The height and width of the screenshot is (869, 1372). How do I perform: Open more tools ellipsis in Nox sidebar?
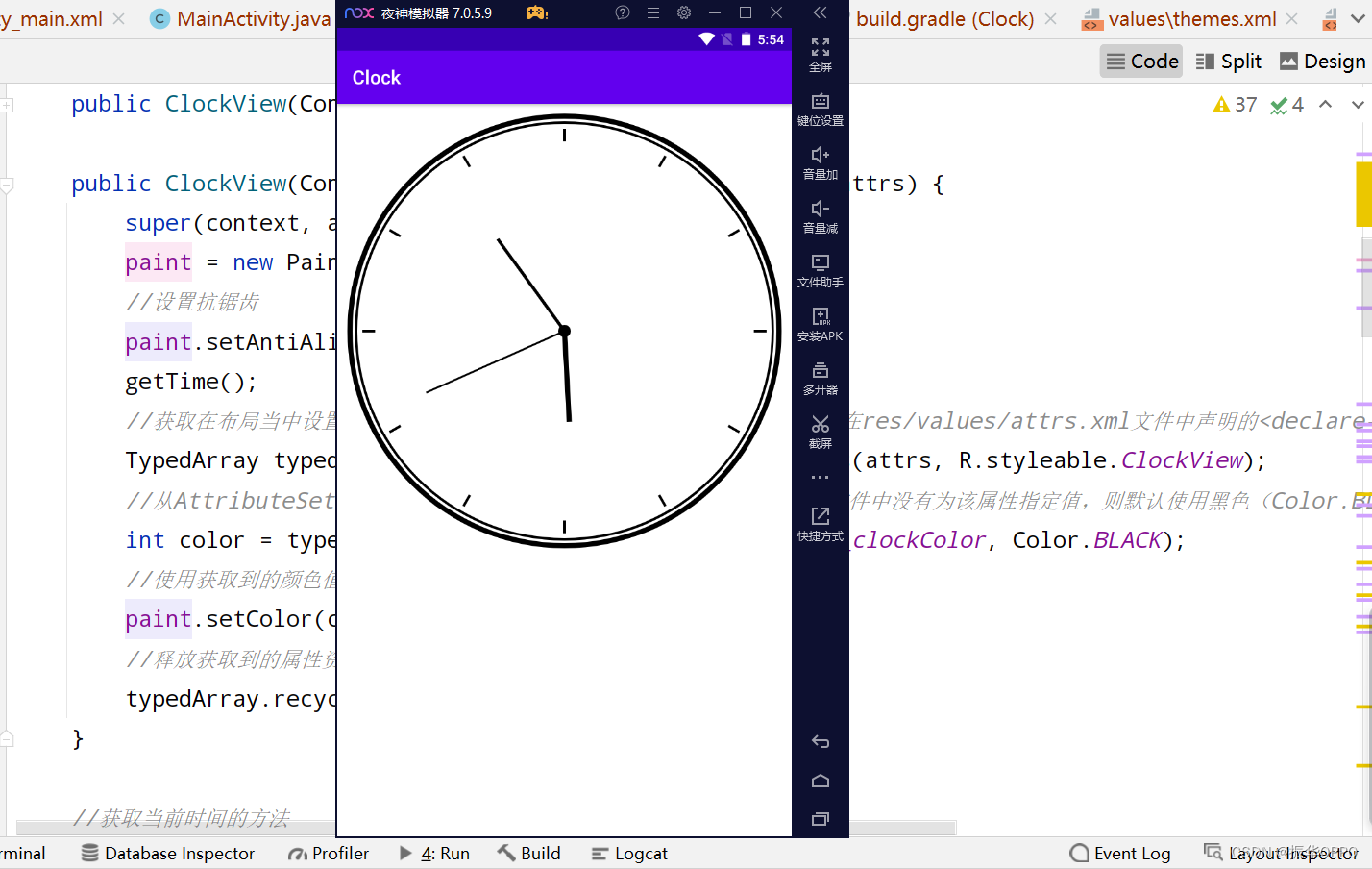[x=820, y=478]
